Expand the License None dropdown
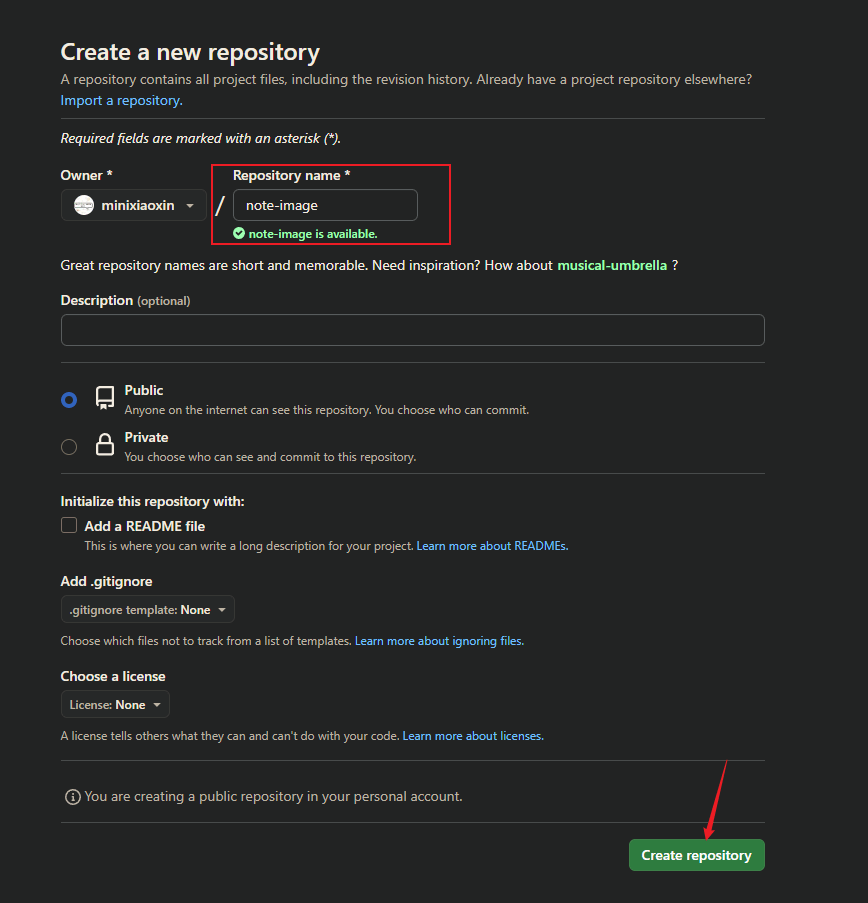The width and height of the screenshot is (868, 903). 115,704
